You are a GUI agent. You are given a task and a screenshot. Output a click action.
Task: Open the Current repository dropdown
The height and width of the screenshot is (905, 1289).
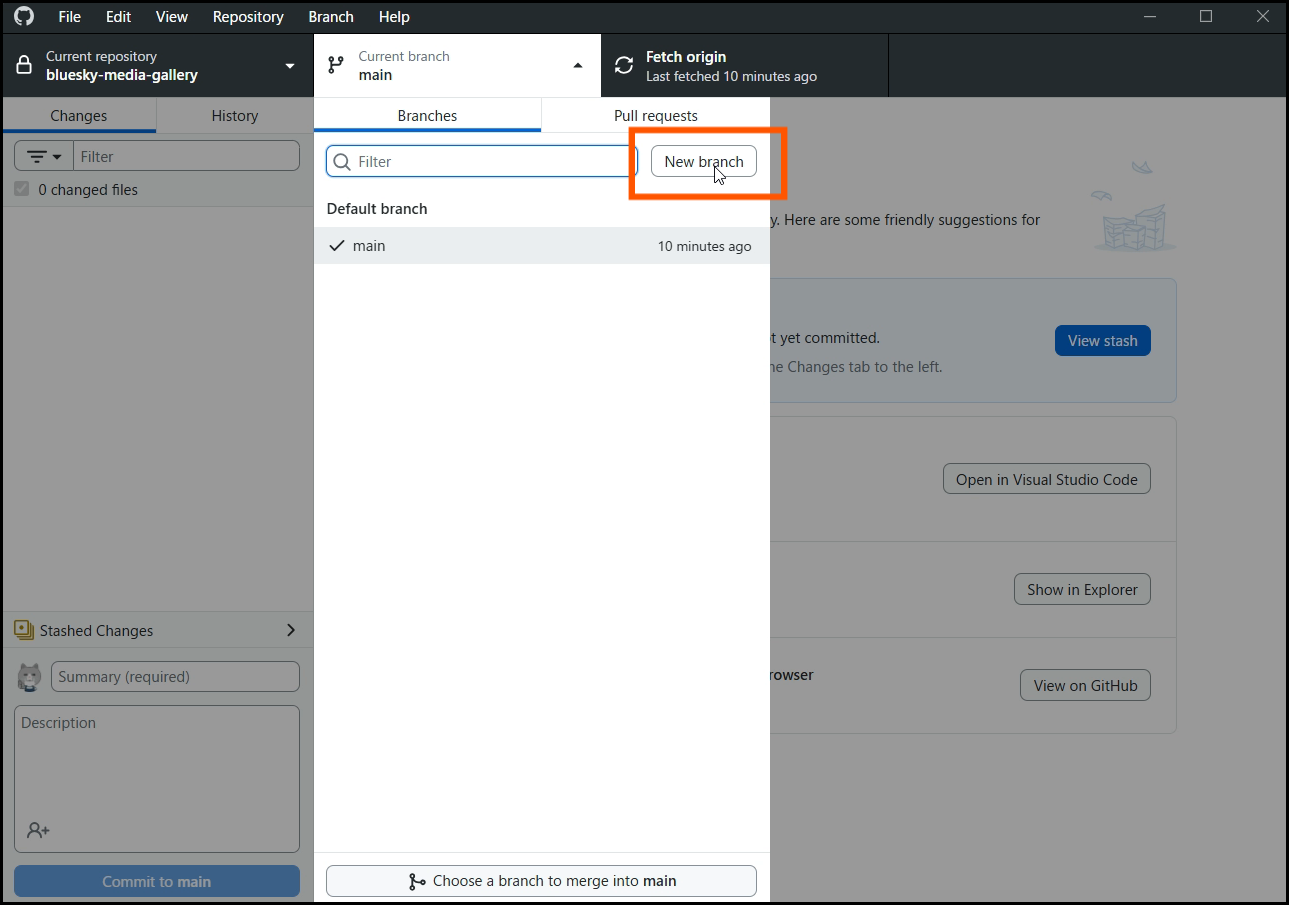click(x=157, y=66)
